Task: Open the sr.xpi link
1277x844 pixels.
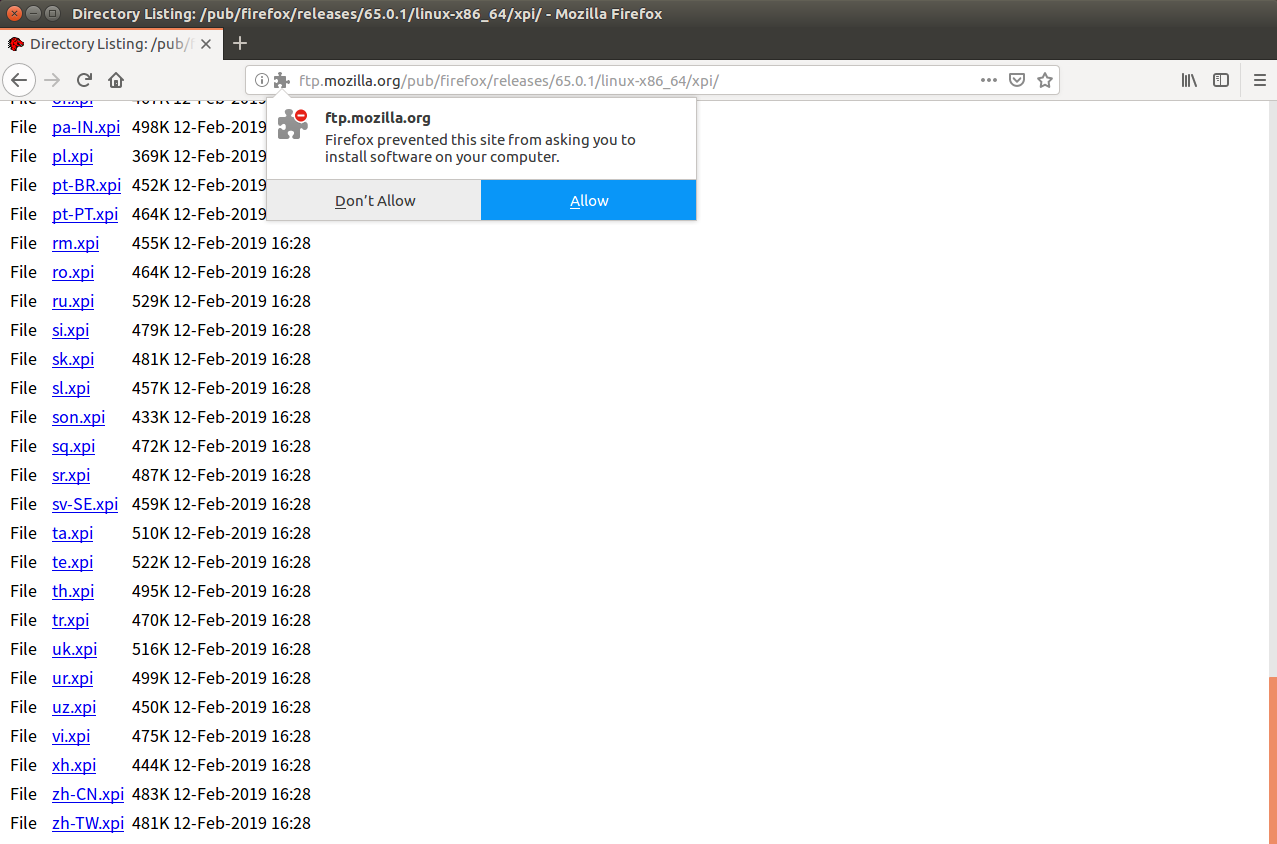Action: coord(71,475)
